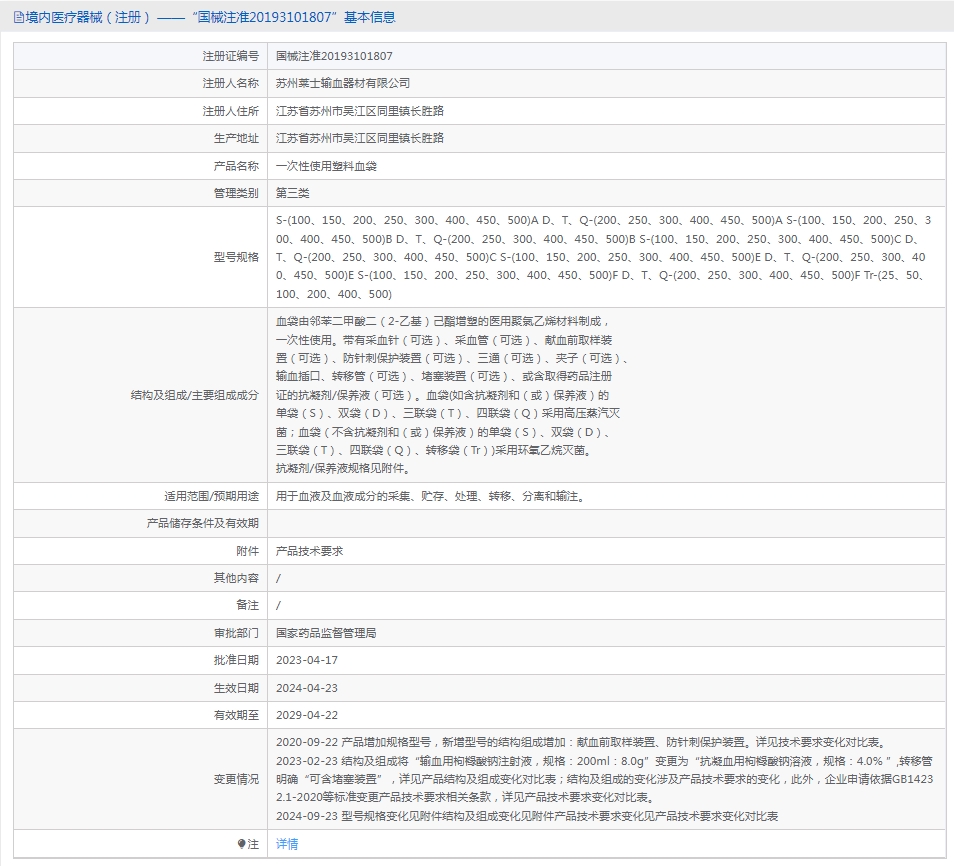954x866 pixels.
Task: Click the 产品储存条件及有效期 label
Action: (x=203, y=523)
